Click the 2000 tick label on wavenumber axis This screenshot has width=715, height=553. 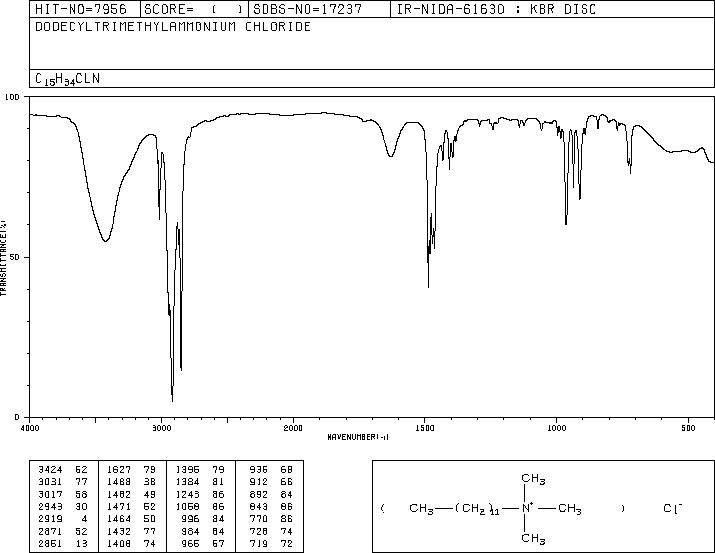293,428
